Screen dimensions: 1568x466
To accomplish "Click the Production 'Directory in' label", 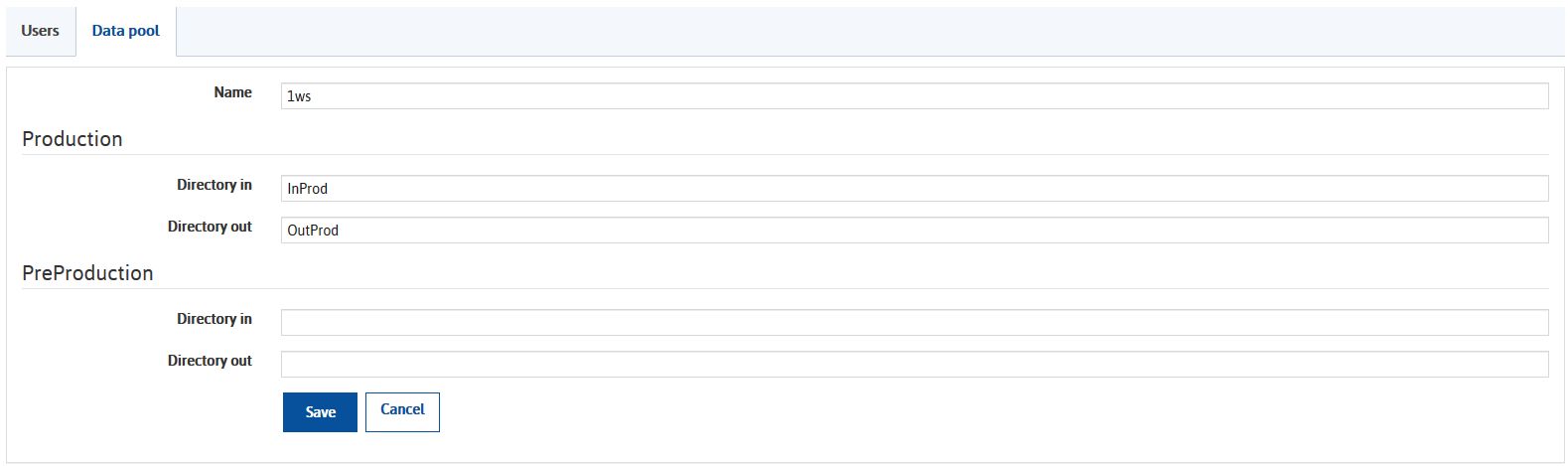I will click(x=214, y=185).
